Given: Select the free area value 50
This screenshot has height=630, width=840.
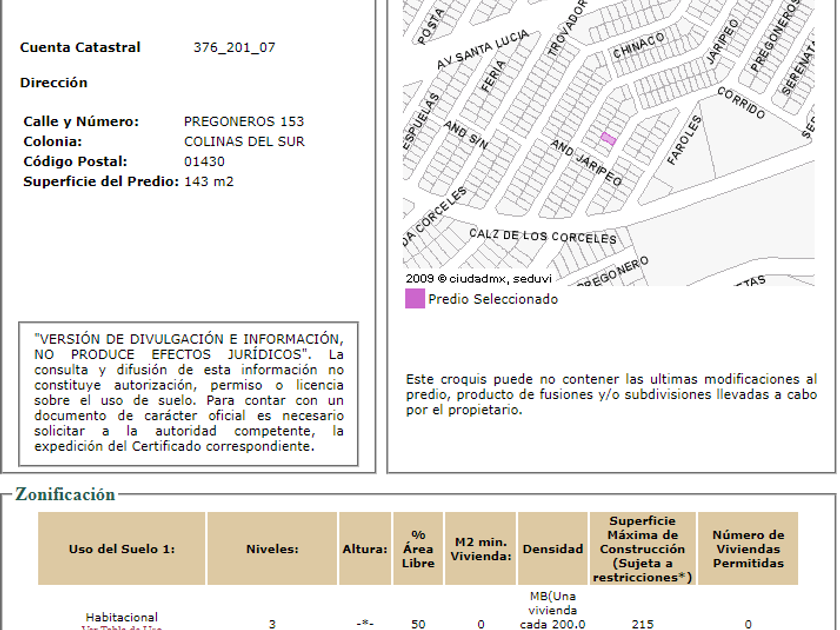Looking at the screenshot, I should [x=418, y=624].
